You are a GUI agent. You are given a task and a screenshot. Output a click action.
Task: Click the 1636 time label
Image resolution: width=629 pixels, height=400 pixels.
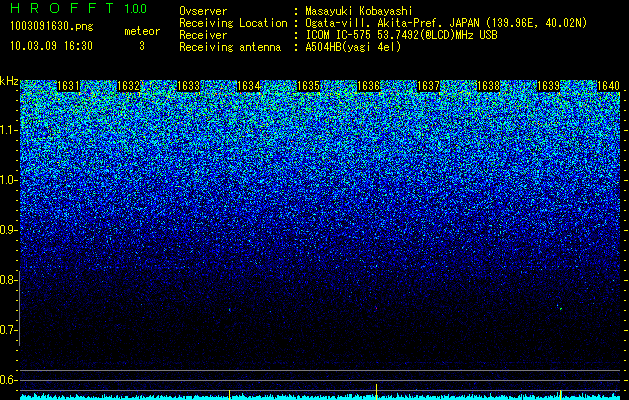coord(368,86)
